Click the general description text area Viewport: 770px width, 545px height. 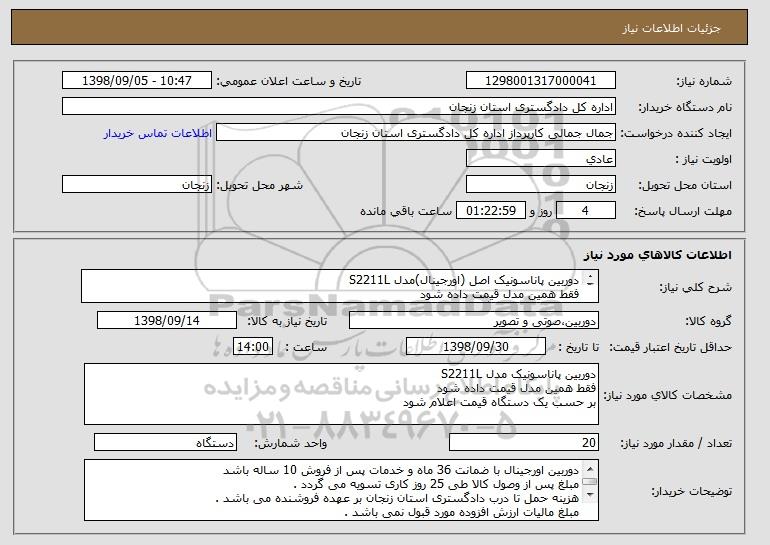point(340,286)
